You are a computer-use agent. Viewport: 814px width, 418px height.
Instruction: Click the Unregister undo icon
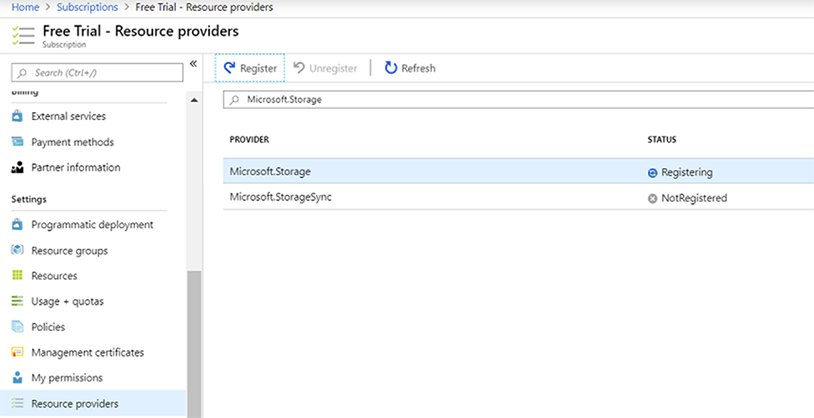click(x=299, y=68)
